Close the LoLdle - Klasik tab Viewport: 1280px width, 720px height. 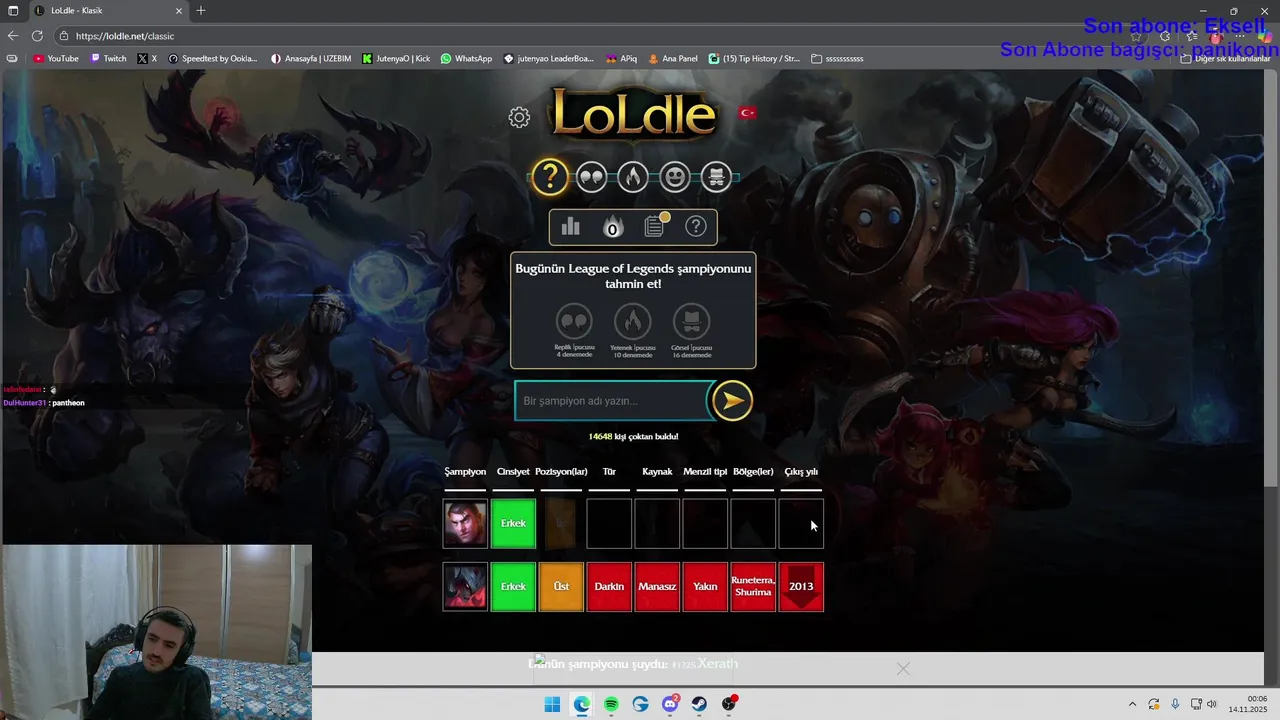[x=179, y=11]
